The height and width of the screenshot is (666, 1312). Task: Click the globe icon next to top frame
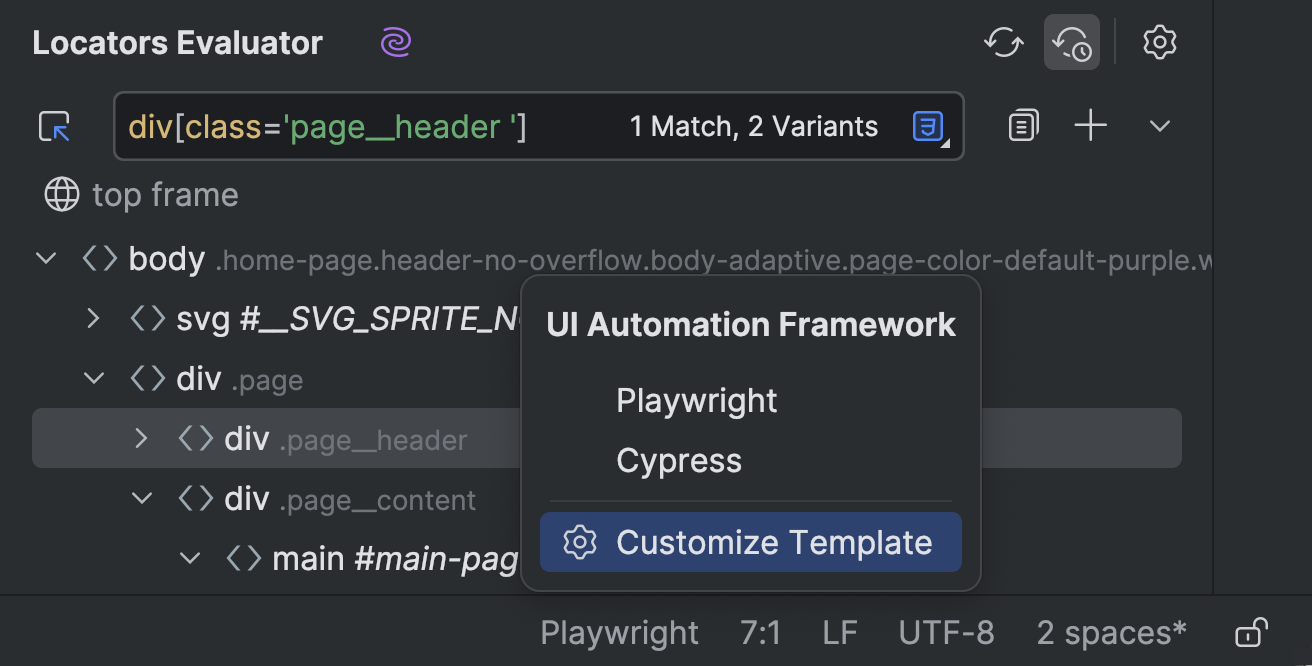click(61, 194)
